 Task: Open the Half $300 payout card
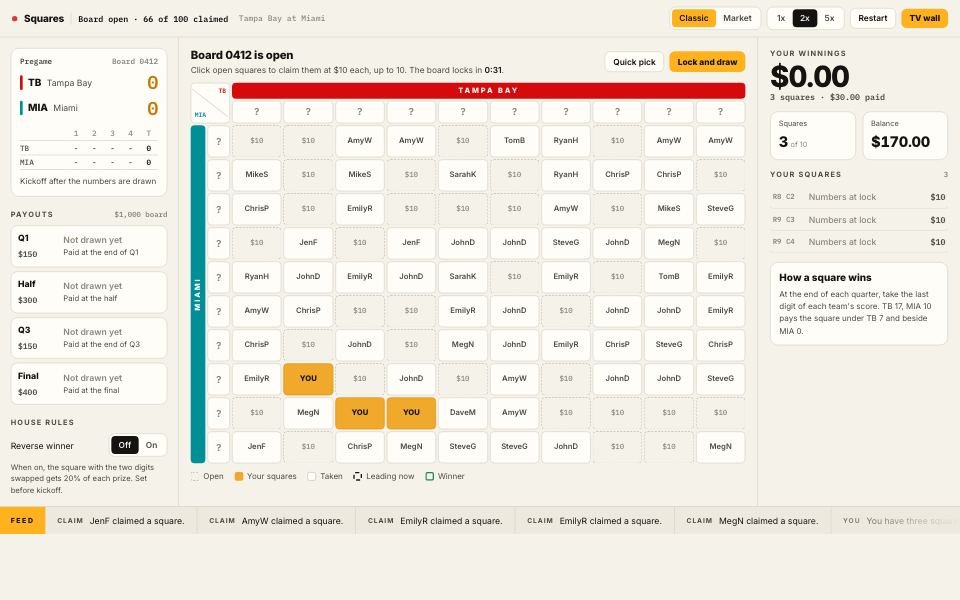pyautogui.click(x=89, y=292)
